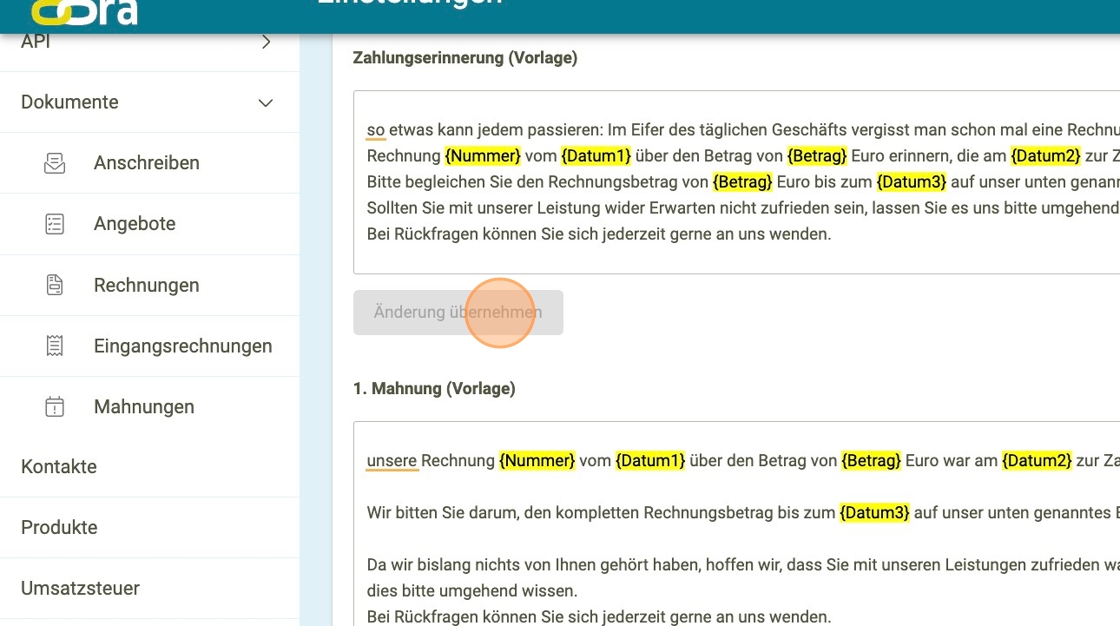
Task: Select Dokumente in the sidebar
Action: pos(149,102)
